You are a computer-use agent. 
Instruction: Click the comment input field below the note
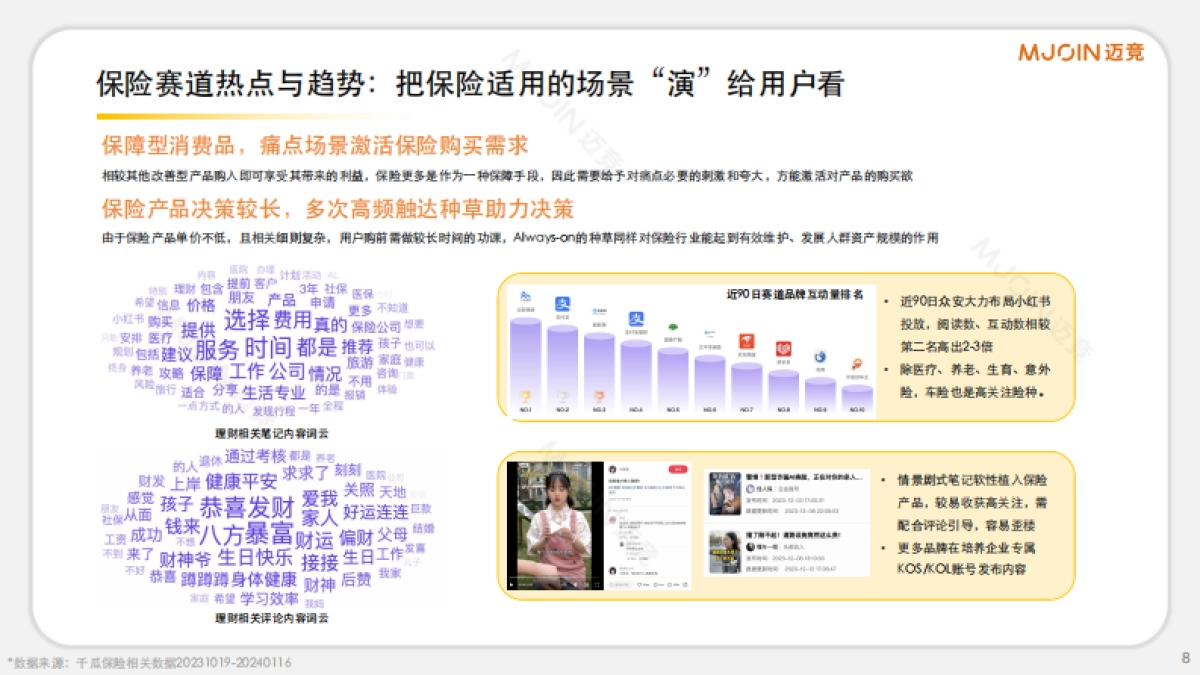pyautogui.click(x=619, y=585)
